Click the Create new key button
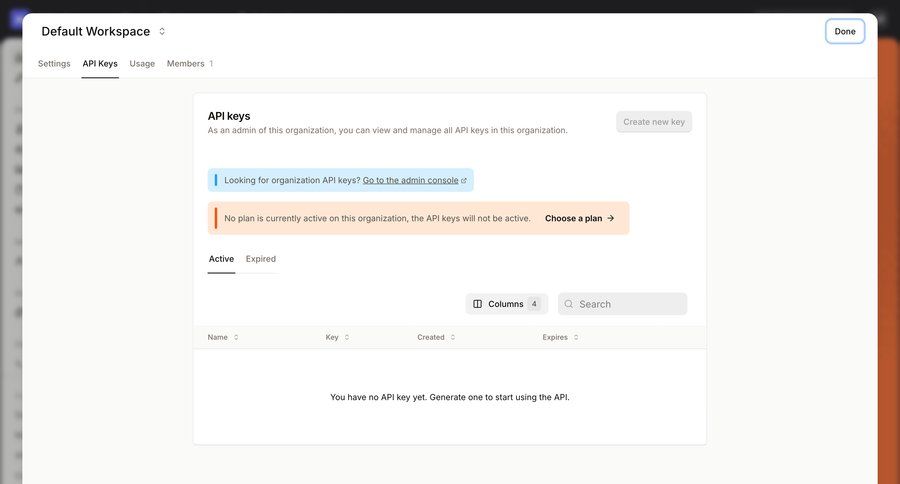 654,122
